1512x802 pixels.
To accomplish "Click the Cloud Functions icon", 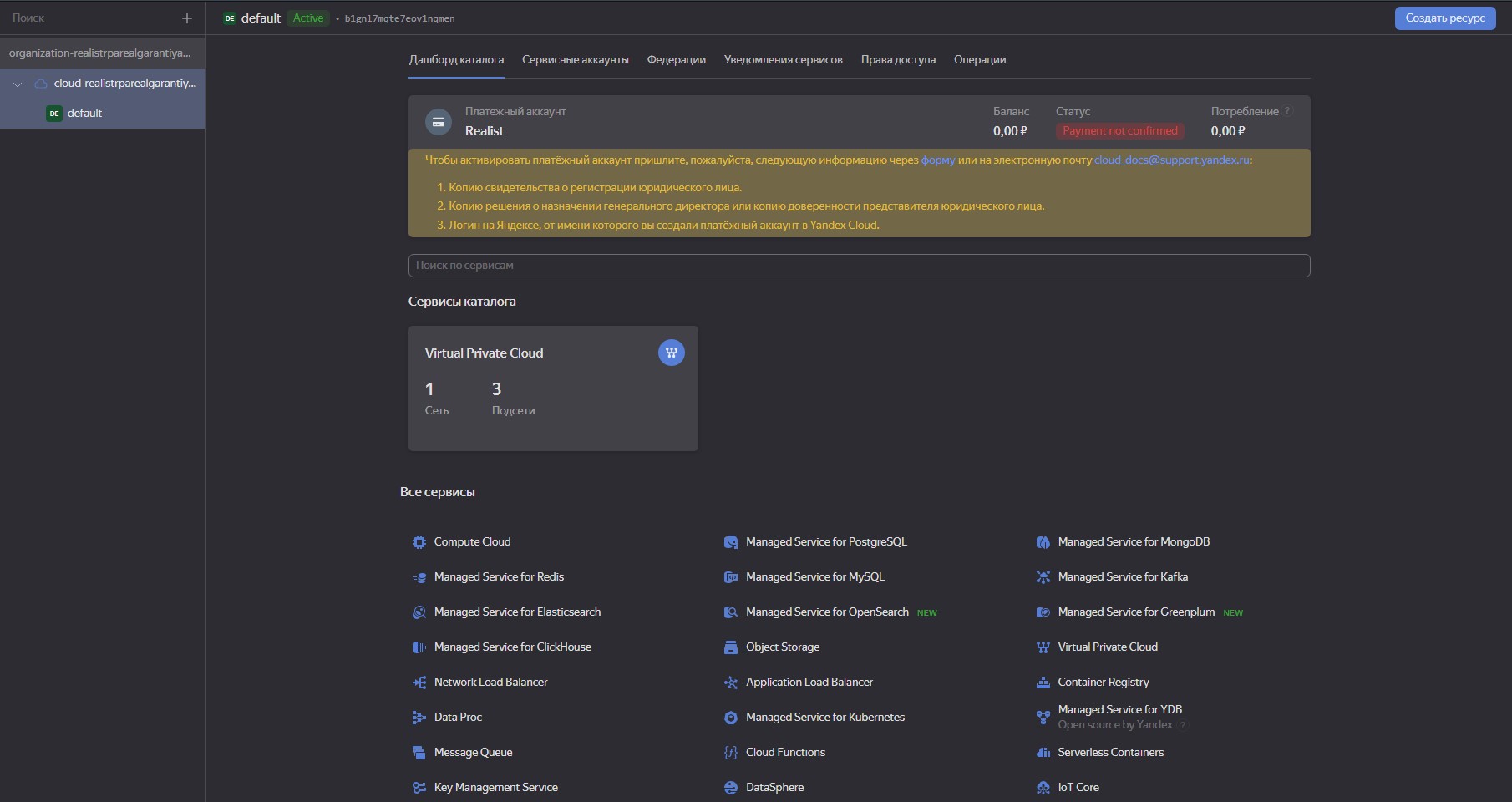I will (730, 753).
